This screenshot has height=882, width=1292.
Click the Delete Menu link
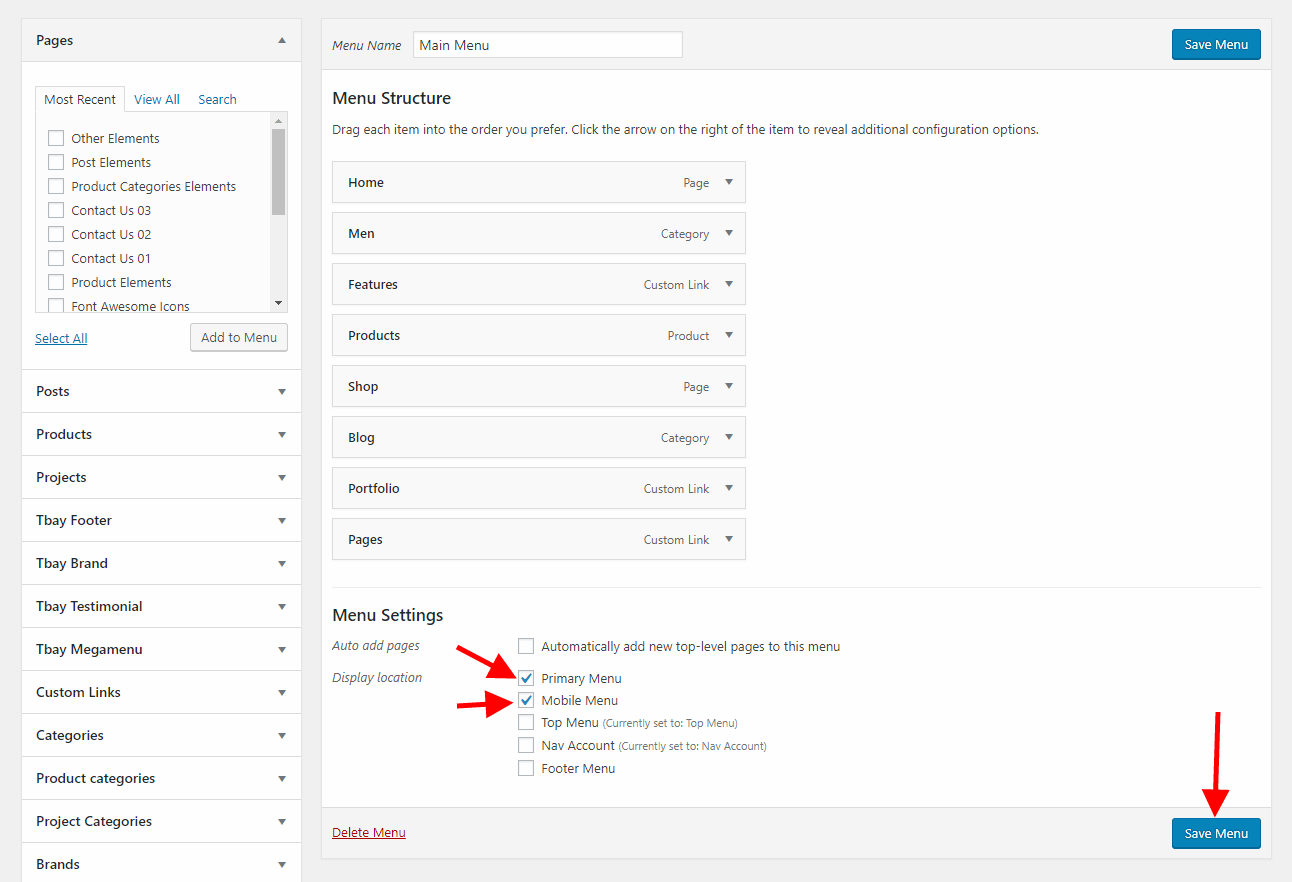[369, 833]
